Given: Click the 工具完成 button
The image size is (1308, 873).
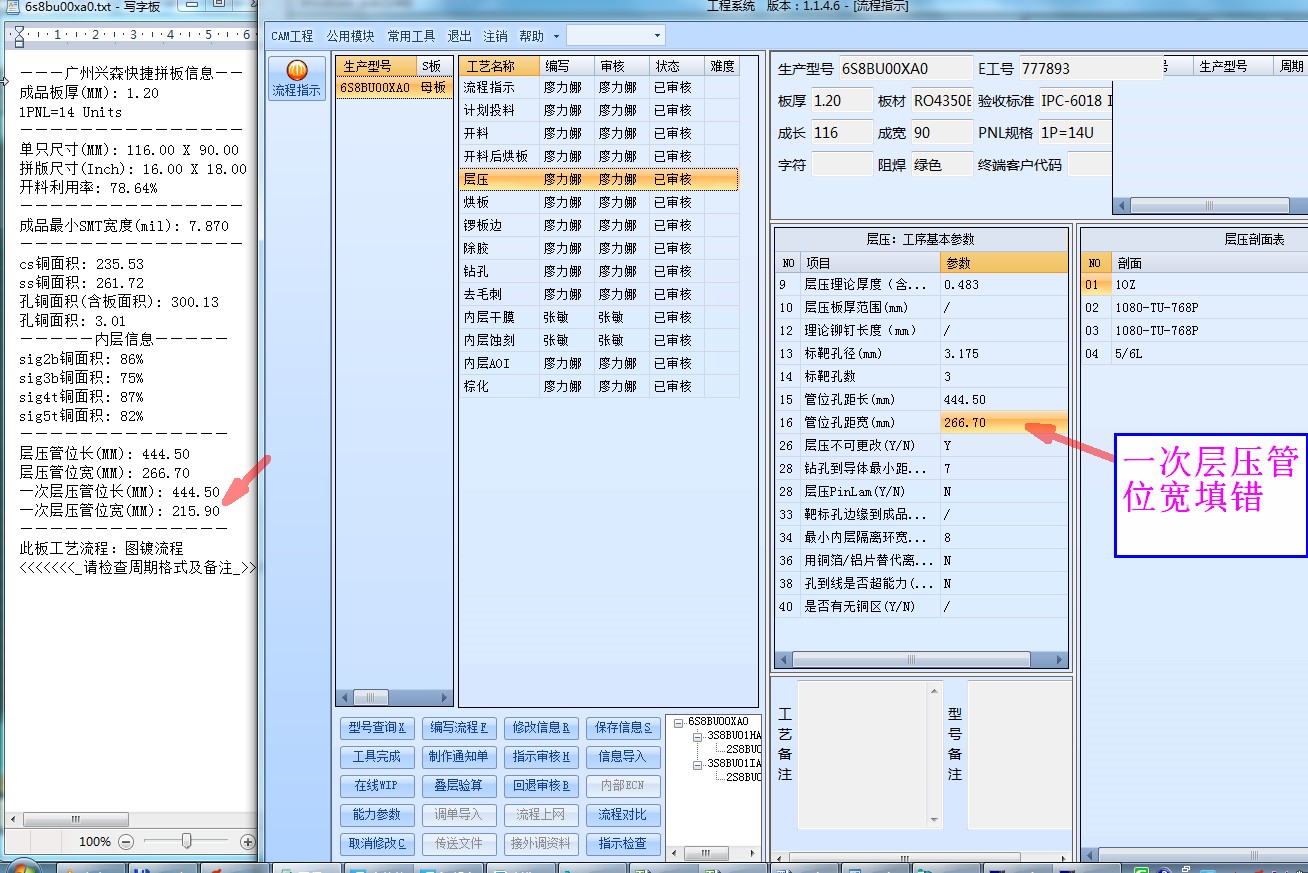Looking at the screenshot, I should tap(377, 756).
